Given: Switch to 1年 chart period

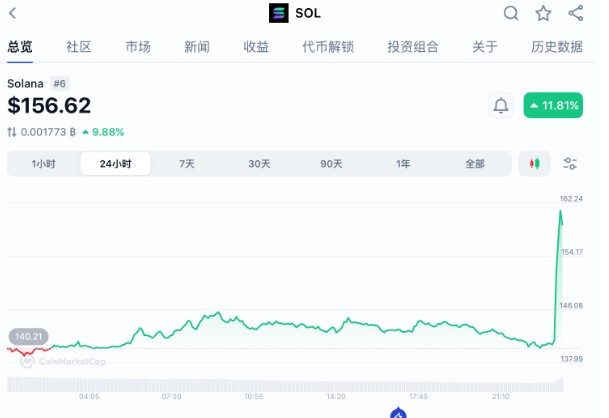Looking at the screenshot, I should tap(403, 164).
